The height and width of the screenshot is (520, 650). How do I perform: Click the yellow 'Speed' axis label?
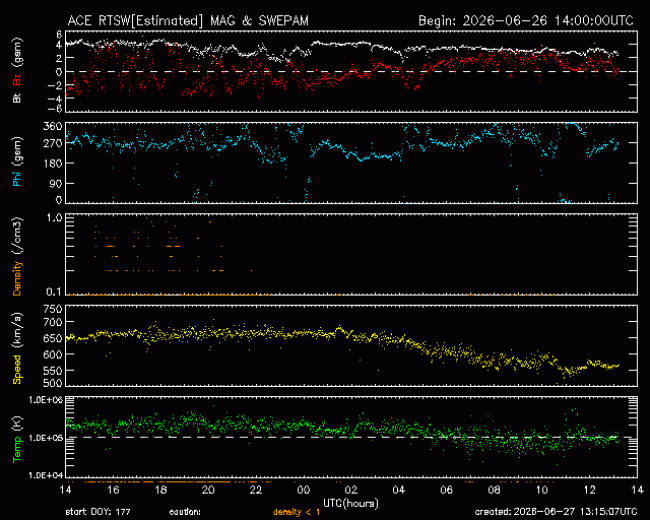(17, 369)
